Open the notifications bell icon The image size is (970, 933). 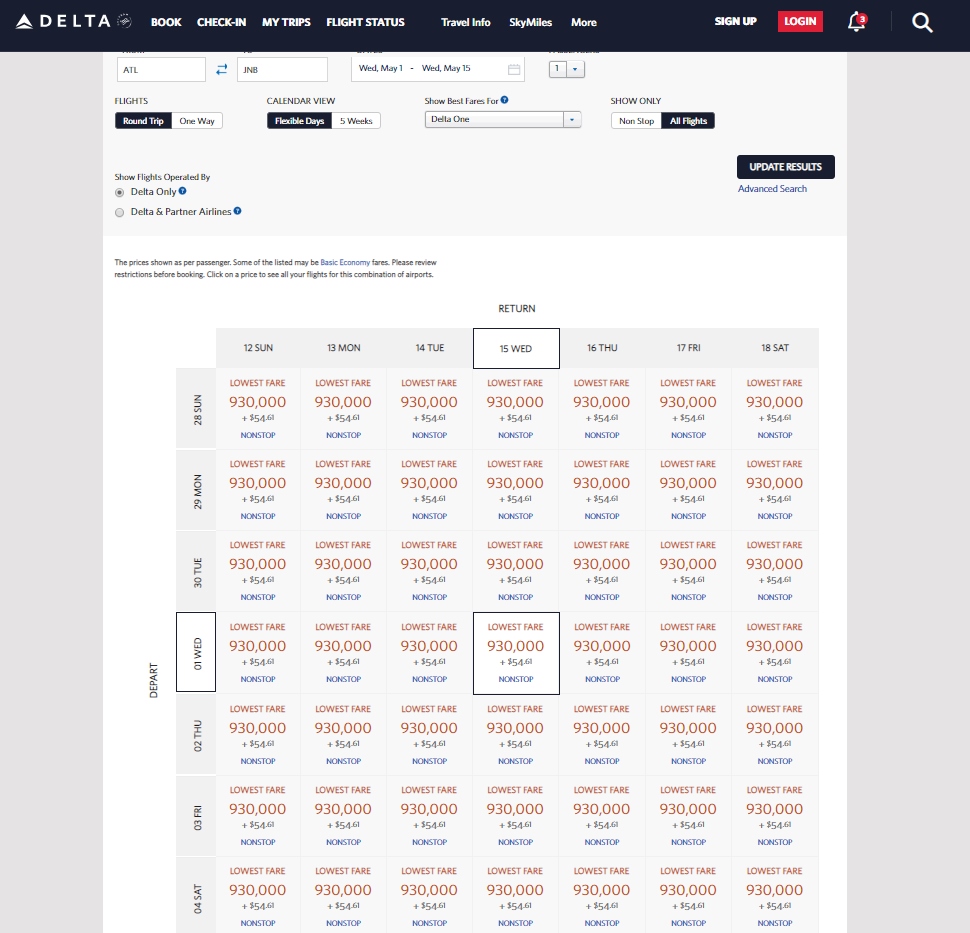point(856,22)
